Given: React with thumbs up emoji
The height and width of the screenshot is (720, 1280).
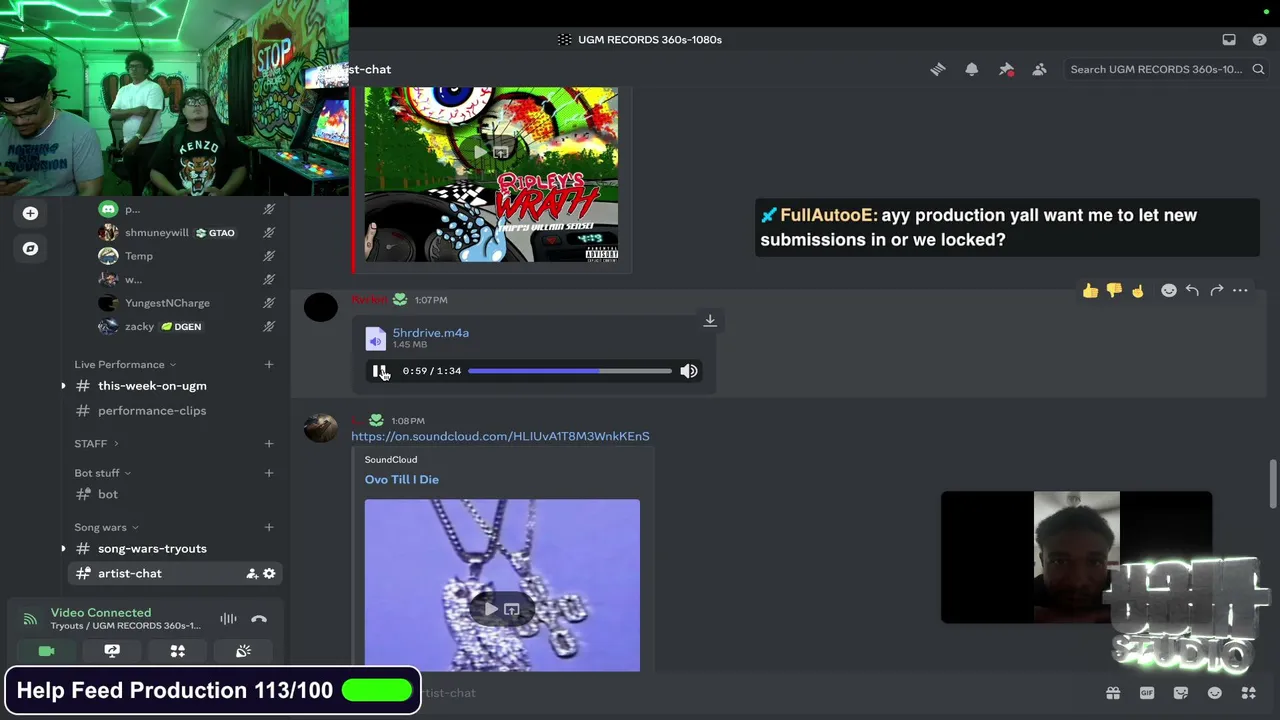Looking at the screenshot, I should click(1090, 291).
